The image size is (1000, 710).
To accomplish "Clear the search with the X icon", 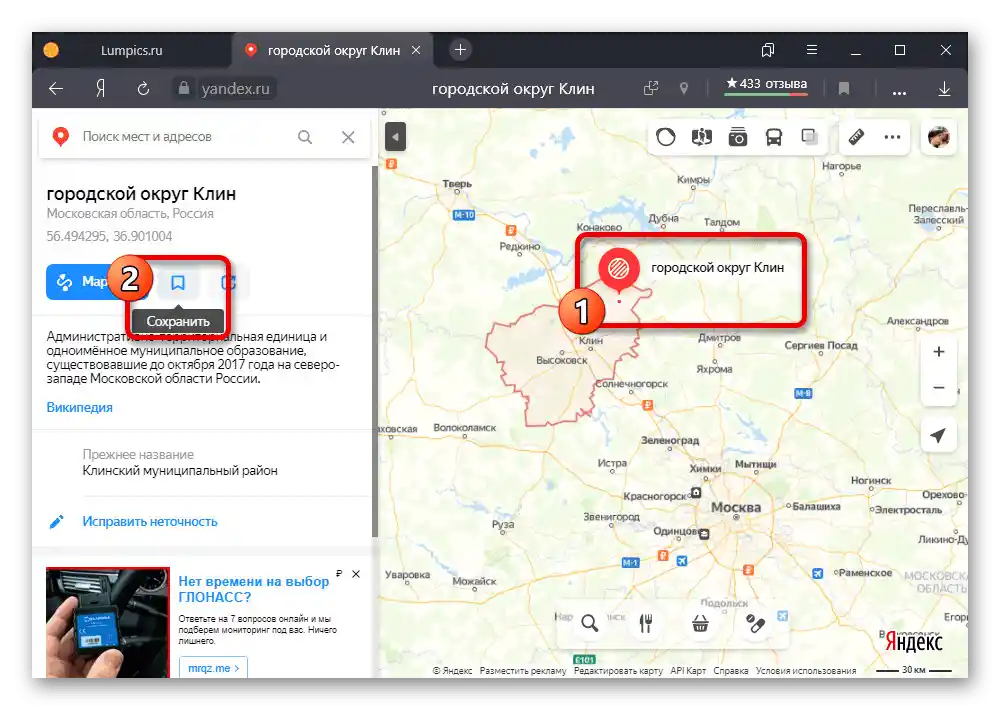I will [x=348, y=137].
